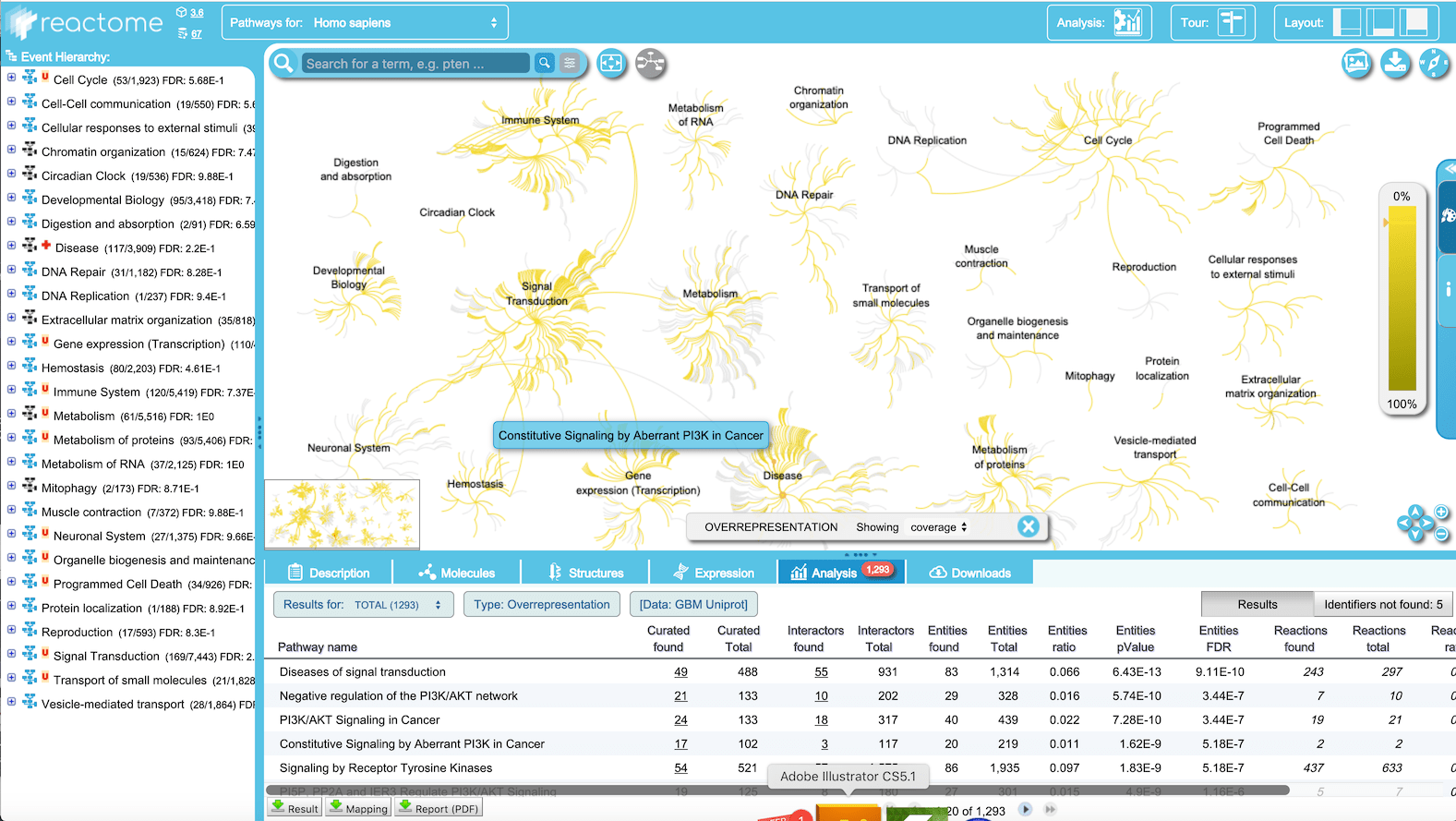Screen dimensions: 1456x821
Task: Click the compass icon at top right
Action: coord(1434,63)
